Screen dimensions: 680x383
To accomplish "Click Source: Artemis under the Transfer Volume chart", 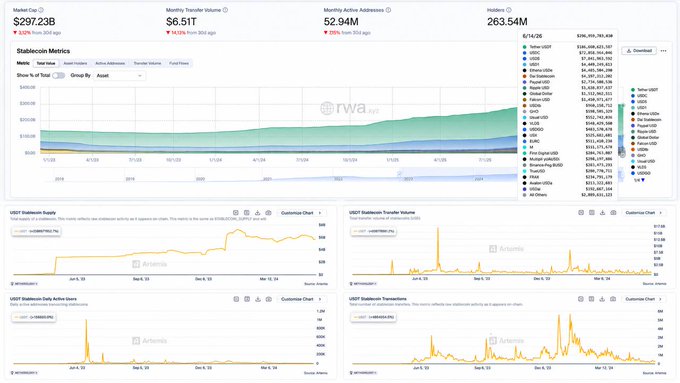I will click(654, 284).
